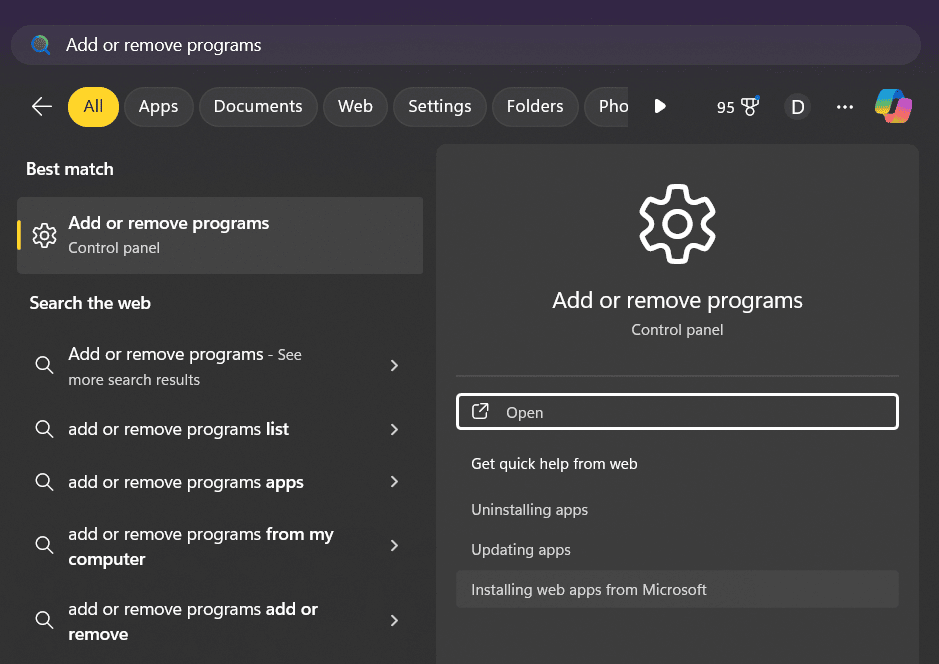This screenshot has height=664, width=939.
Task: Open the 'Uninstalling apps' help link
Action: pyautogui.click(x=529, y=510)
